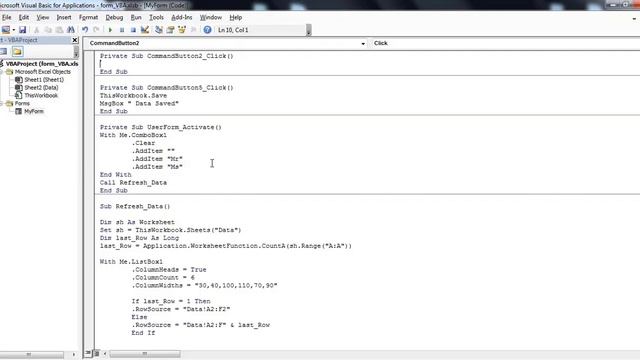This screenshot has height=360, width=640.
Task: Toggle Design Mode icon
Action: pos(144,30)
